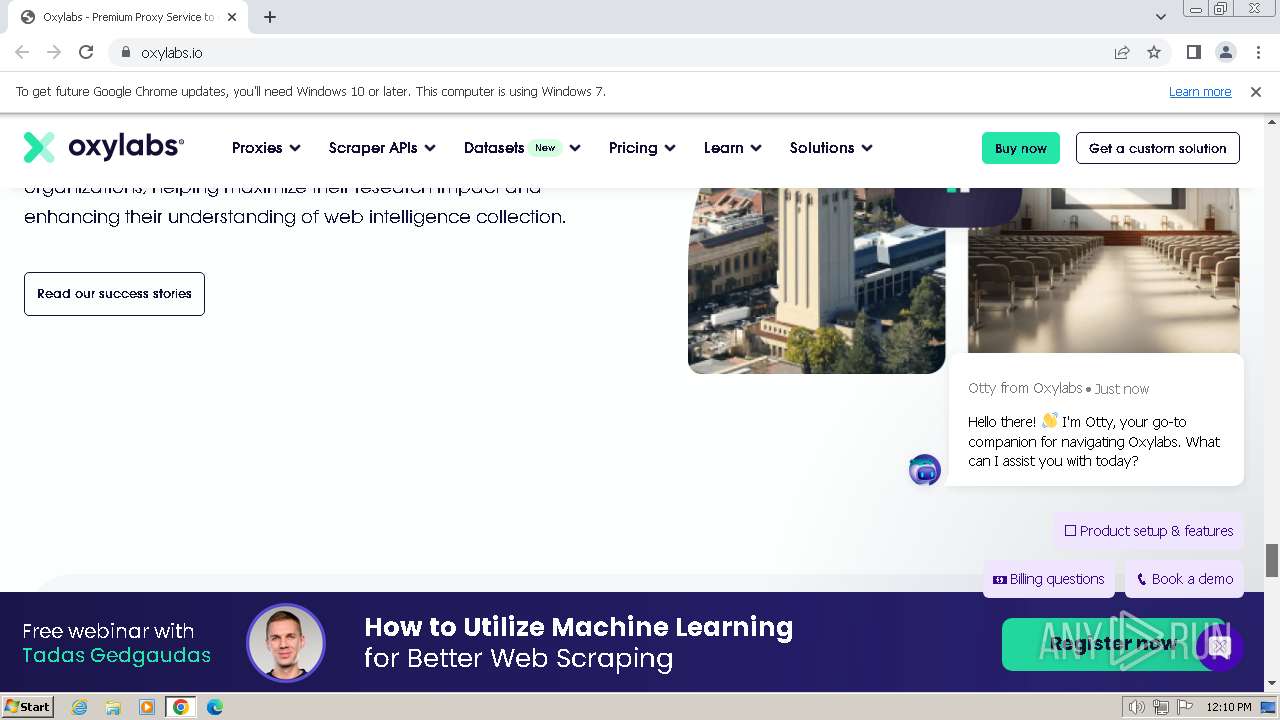Click the Oxylabs browser tab
Viewport: 1280px width, 720px height.
click(x=128, y=17)
